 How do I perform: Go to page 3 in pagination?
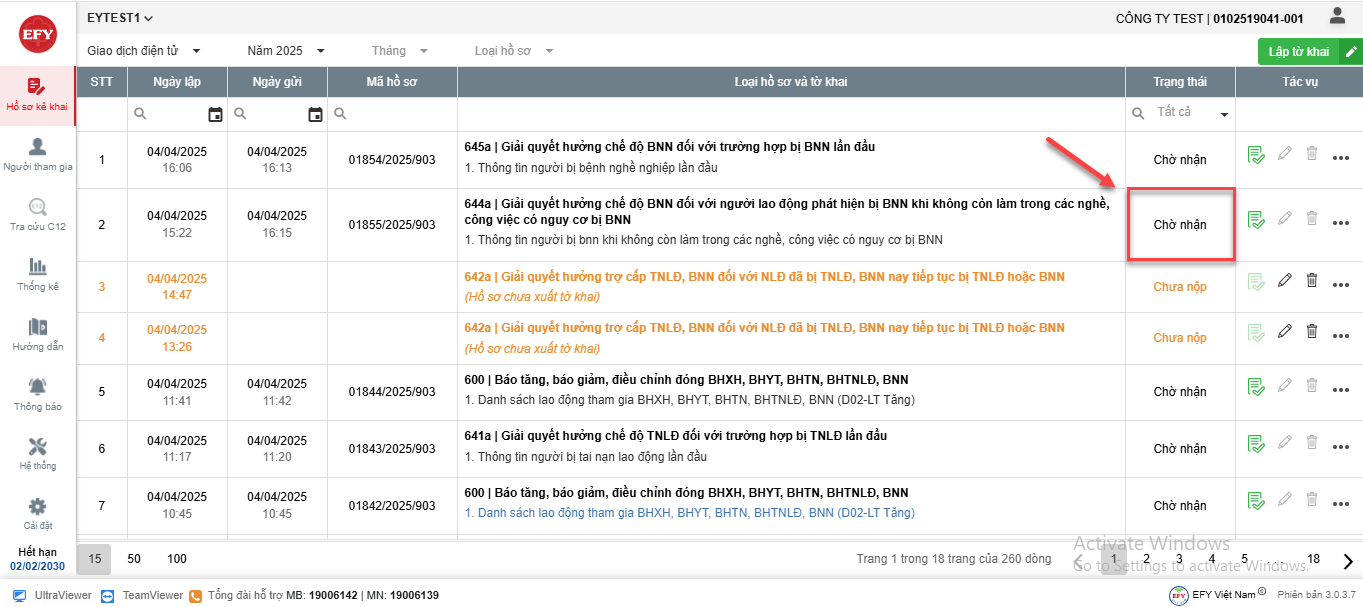(1179, 560)
